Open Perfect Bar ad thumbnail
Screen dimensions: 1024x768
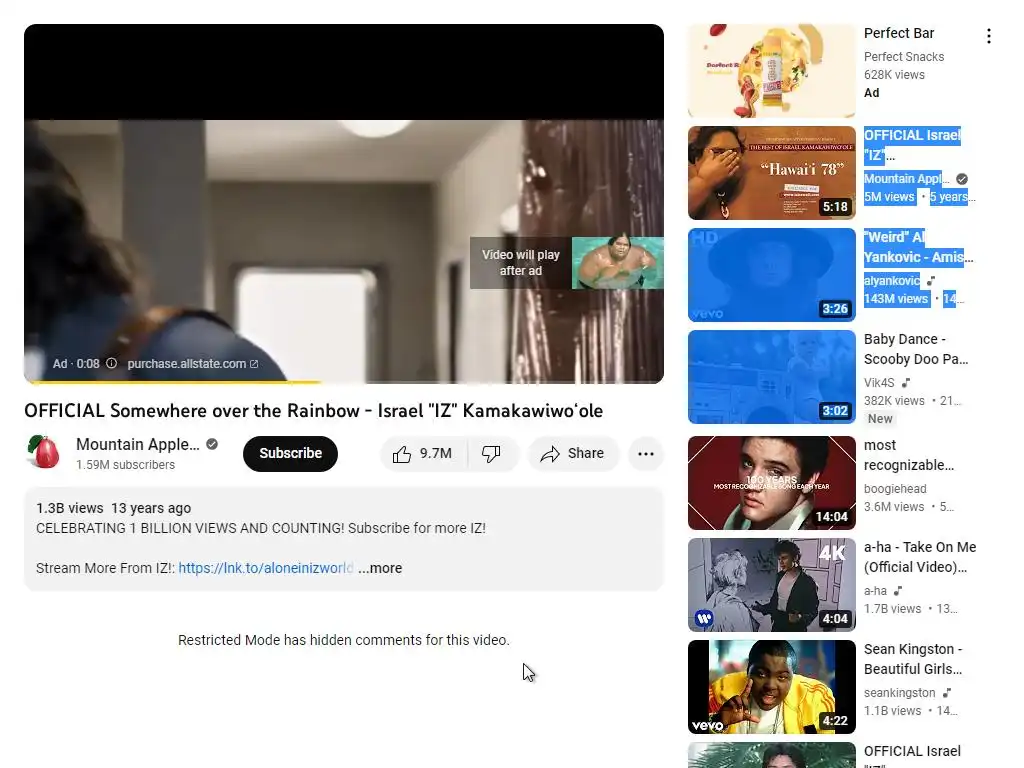771,71
